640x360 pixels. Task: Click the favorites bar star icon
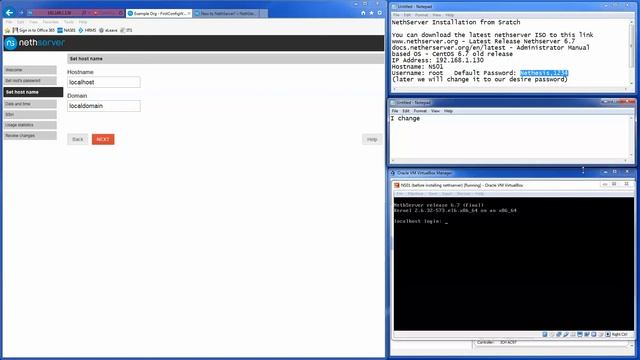(7, 30)
